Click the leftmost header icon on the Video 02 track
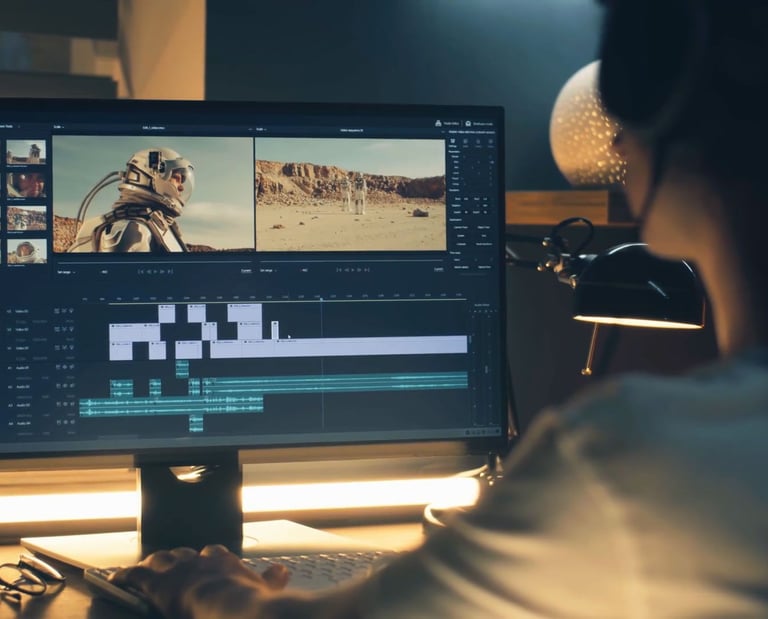Image resolution: width=768 pixels, height=619 pixels. pos(57,330)
